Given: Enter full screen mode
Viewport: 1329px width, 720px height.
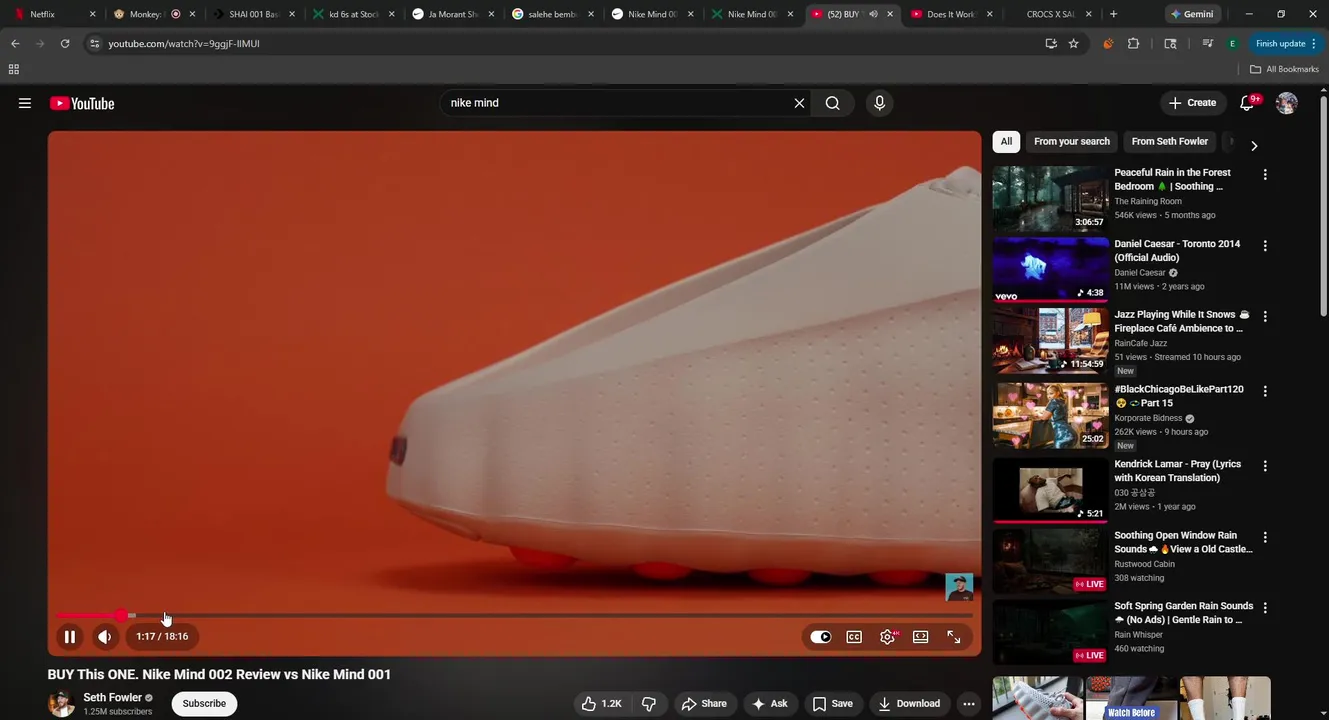Looking at the screenshot, I should coord(954,637).
